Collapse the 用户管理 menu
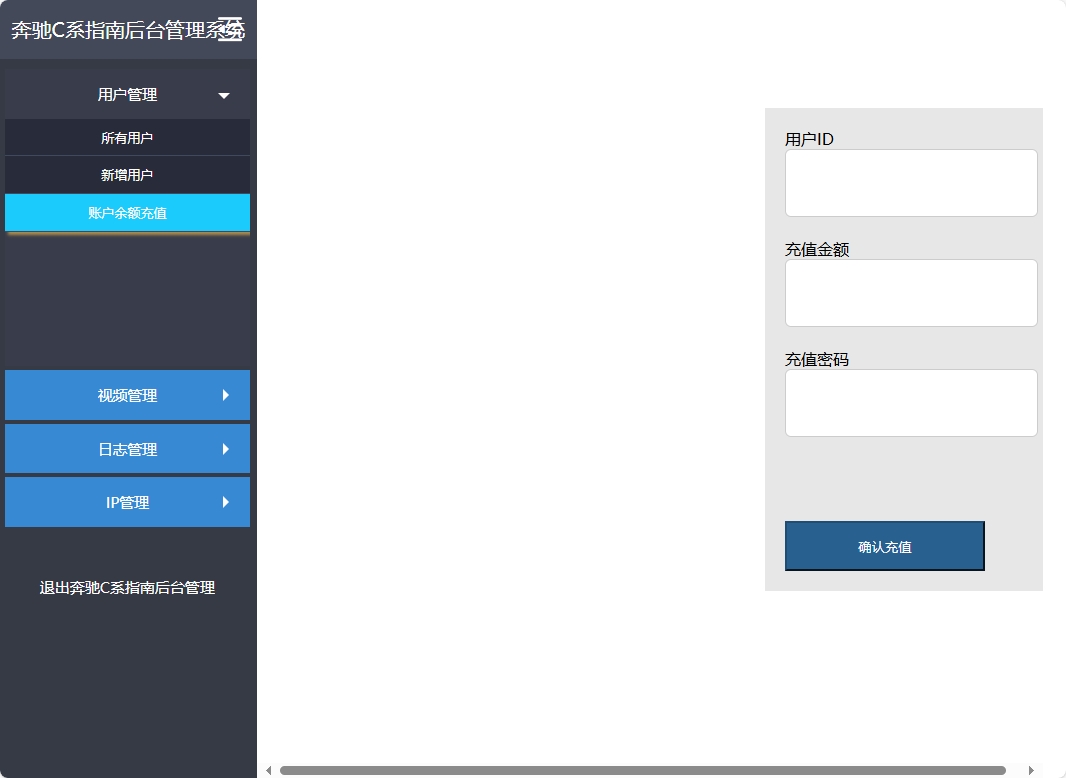Screen dimensions: 1066x778 click(127, 94)
